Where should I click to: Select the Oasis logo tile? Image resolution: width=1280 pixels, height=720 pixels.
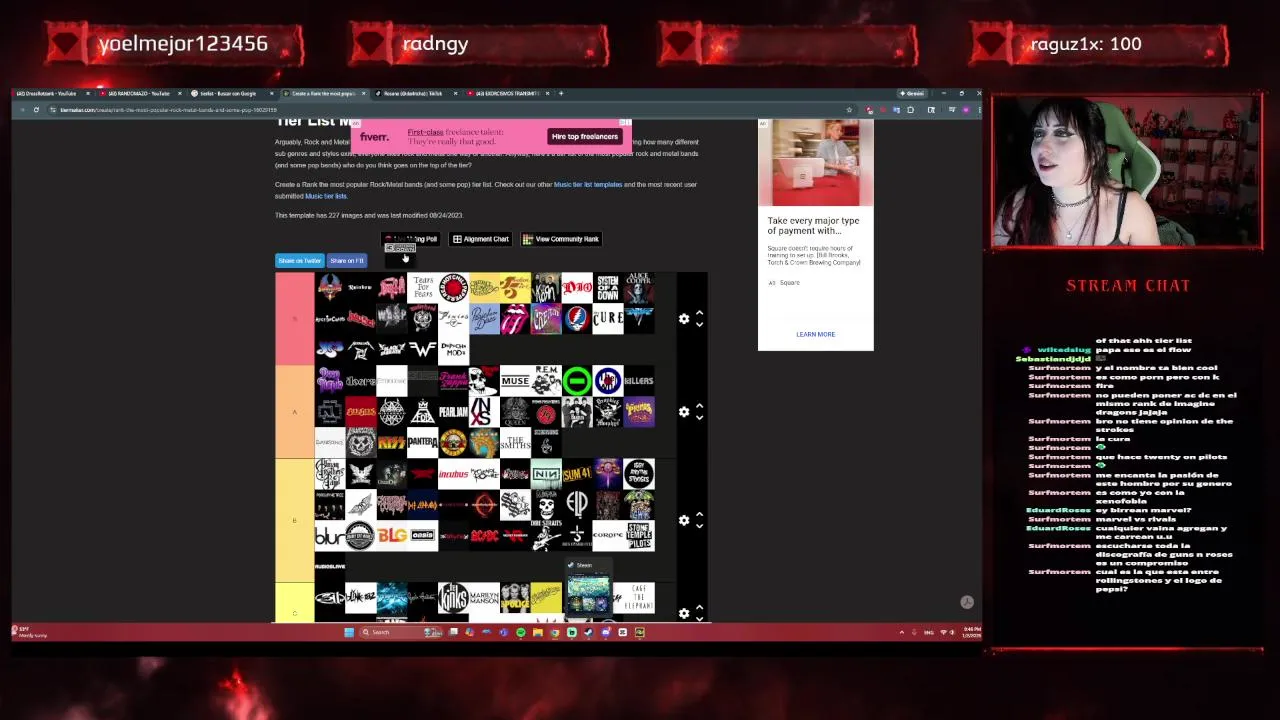[x=423, y=536]
